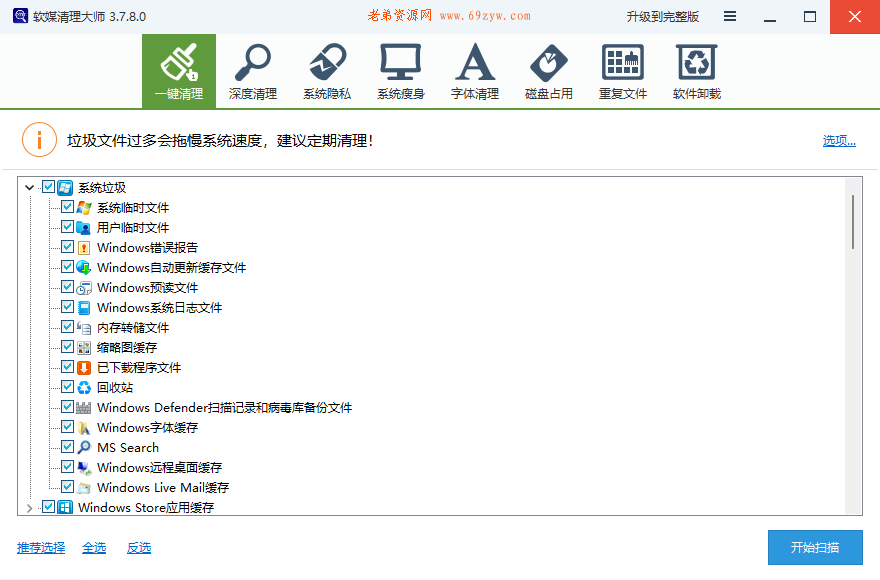Open the 系统瘦身 system slimming tool

coord(400,70)
